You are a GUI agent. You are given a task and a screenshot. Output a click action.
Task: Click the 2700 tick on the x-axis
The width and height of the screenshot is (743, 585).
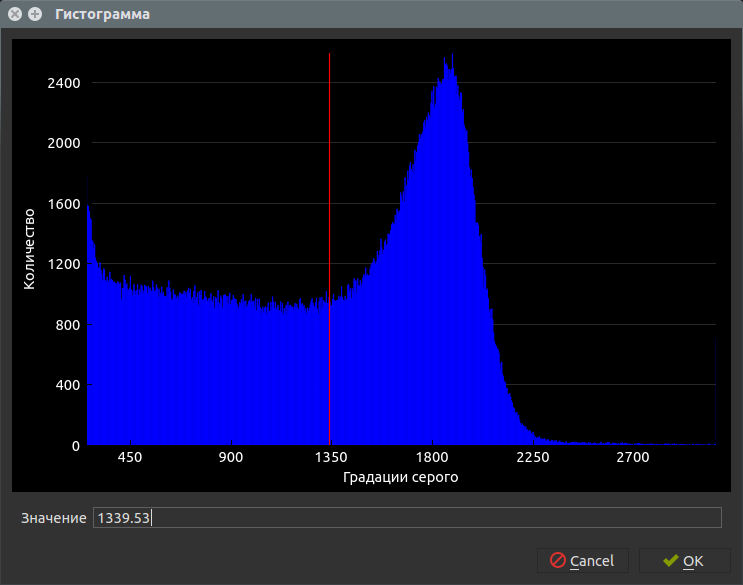click(x=632, y=458)
